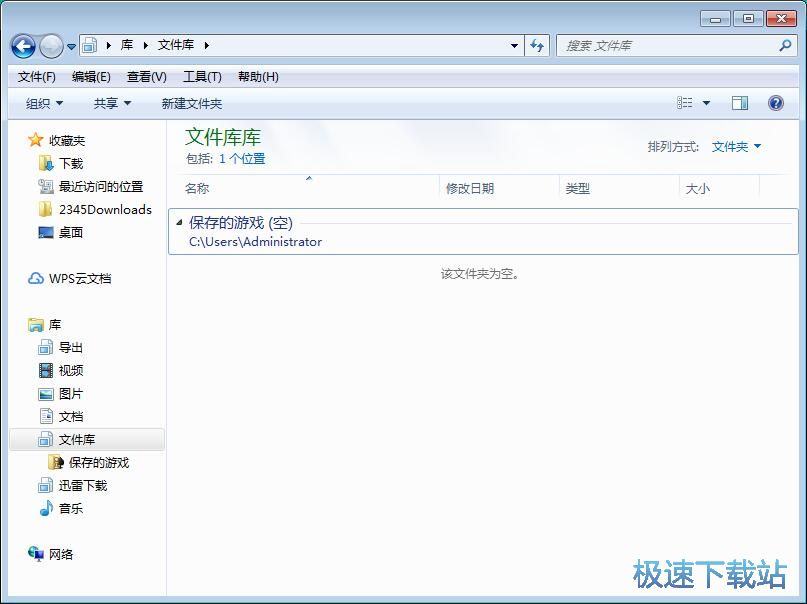Open 迅雷下载 library

coord(73,486)
